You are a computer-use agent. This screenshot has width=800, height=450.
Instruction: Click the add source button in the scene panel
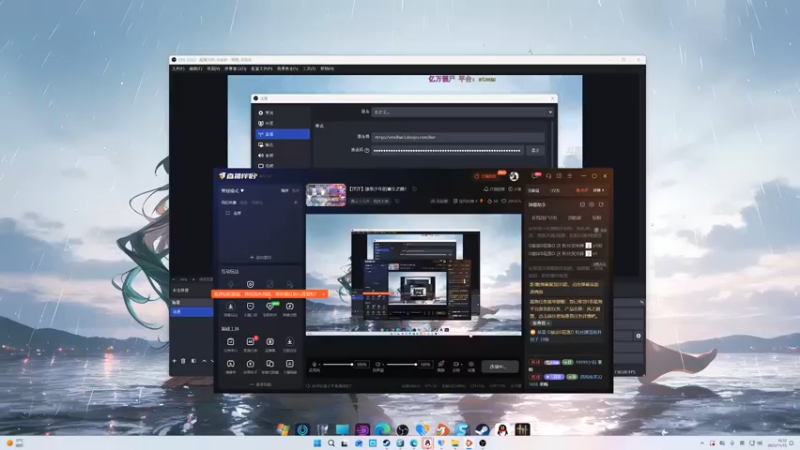261,258
